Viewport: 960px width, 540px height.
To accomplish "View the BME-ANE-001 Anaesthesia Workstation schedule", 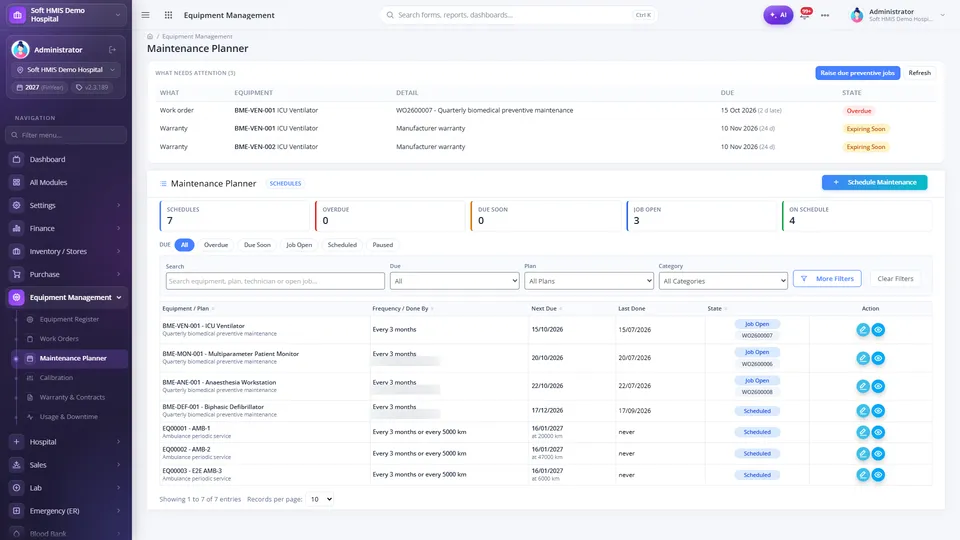I will pos(878,386).
